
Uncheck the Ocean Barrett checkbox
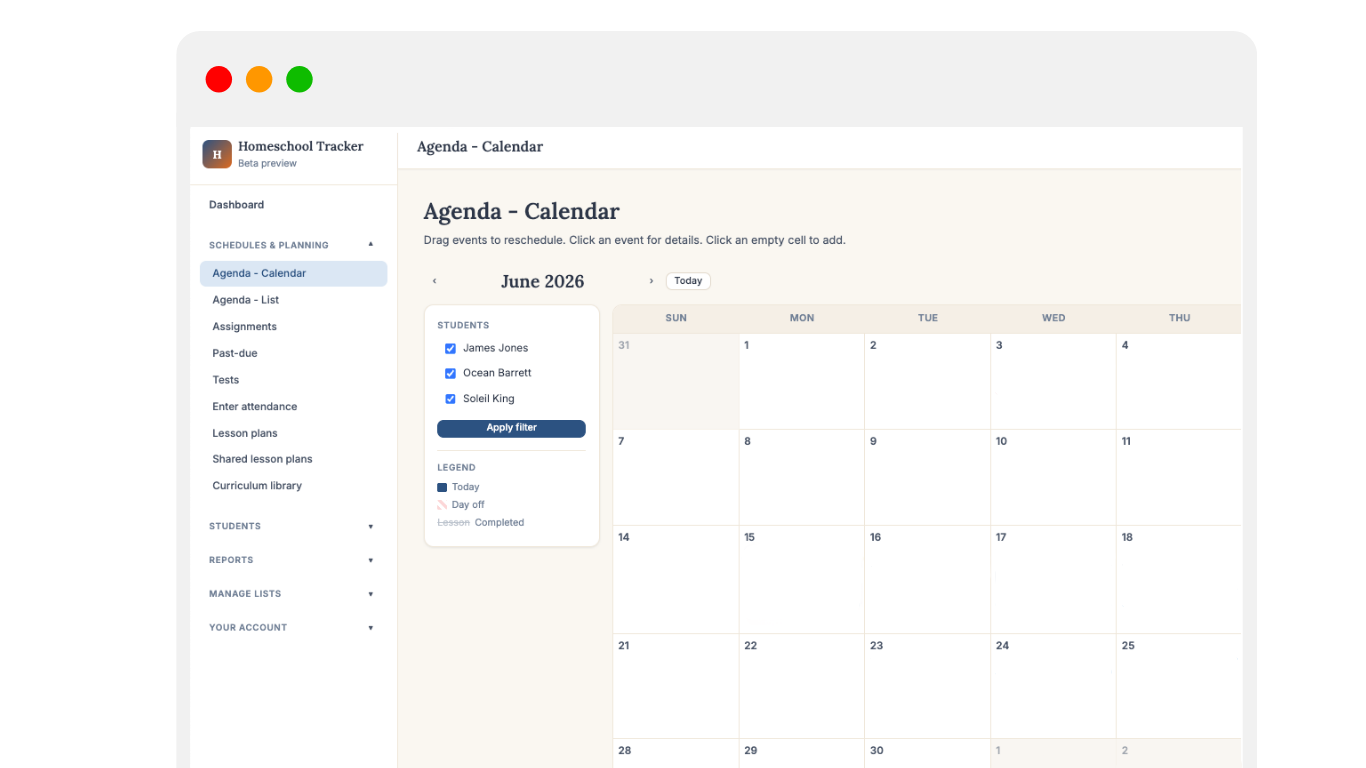point(450,373)
